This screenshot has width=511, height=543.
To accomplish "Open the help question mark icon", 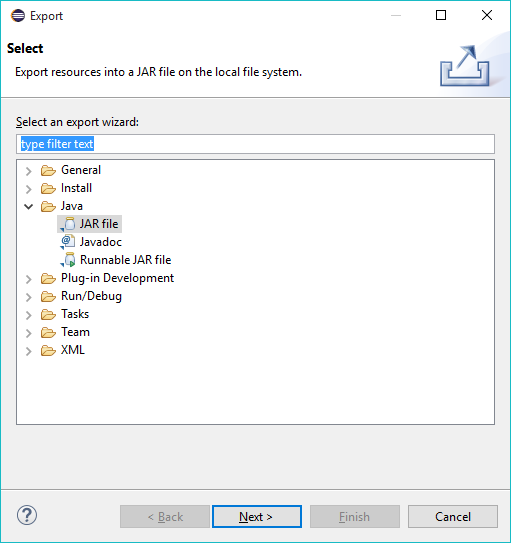I will (x=27, y=515).
